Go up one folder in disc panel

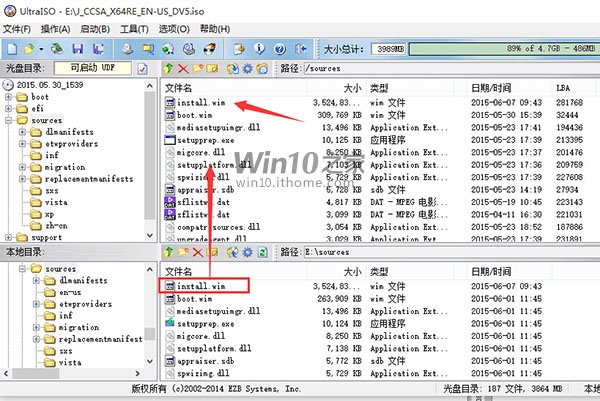(168, 69)
